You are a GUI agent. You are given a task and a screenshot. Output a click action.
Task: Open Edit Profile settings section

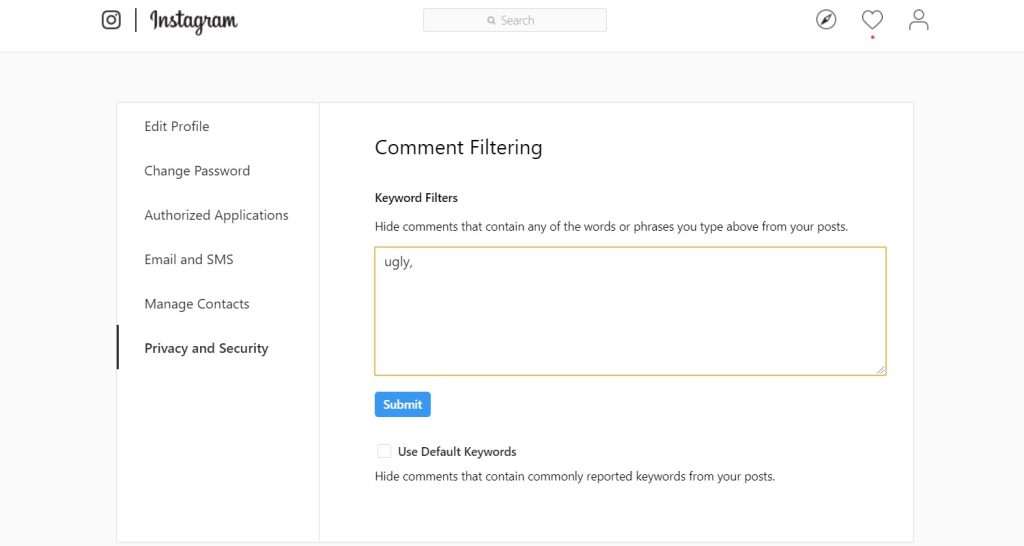[x=177, y=127]
